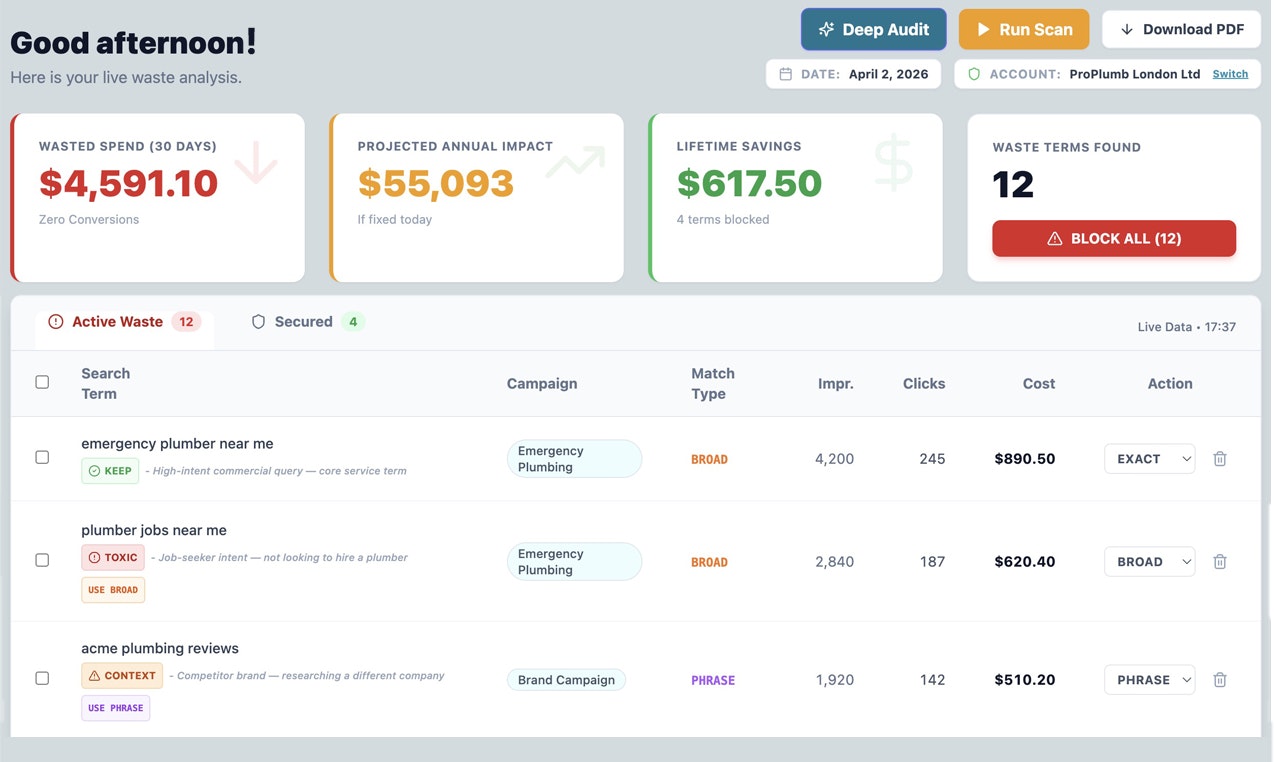
Task: Open the EXACT match type dropdown
Action: coord(1149,459)
